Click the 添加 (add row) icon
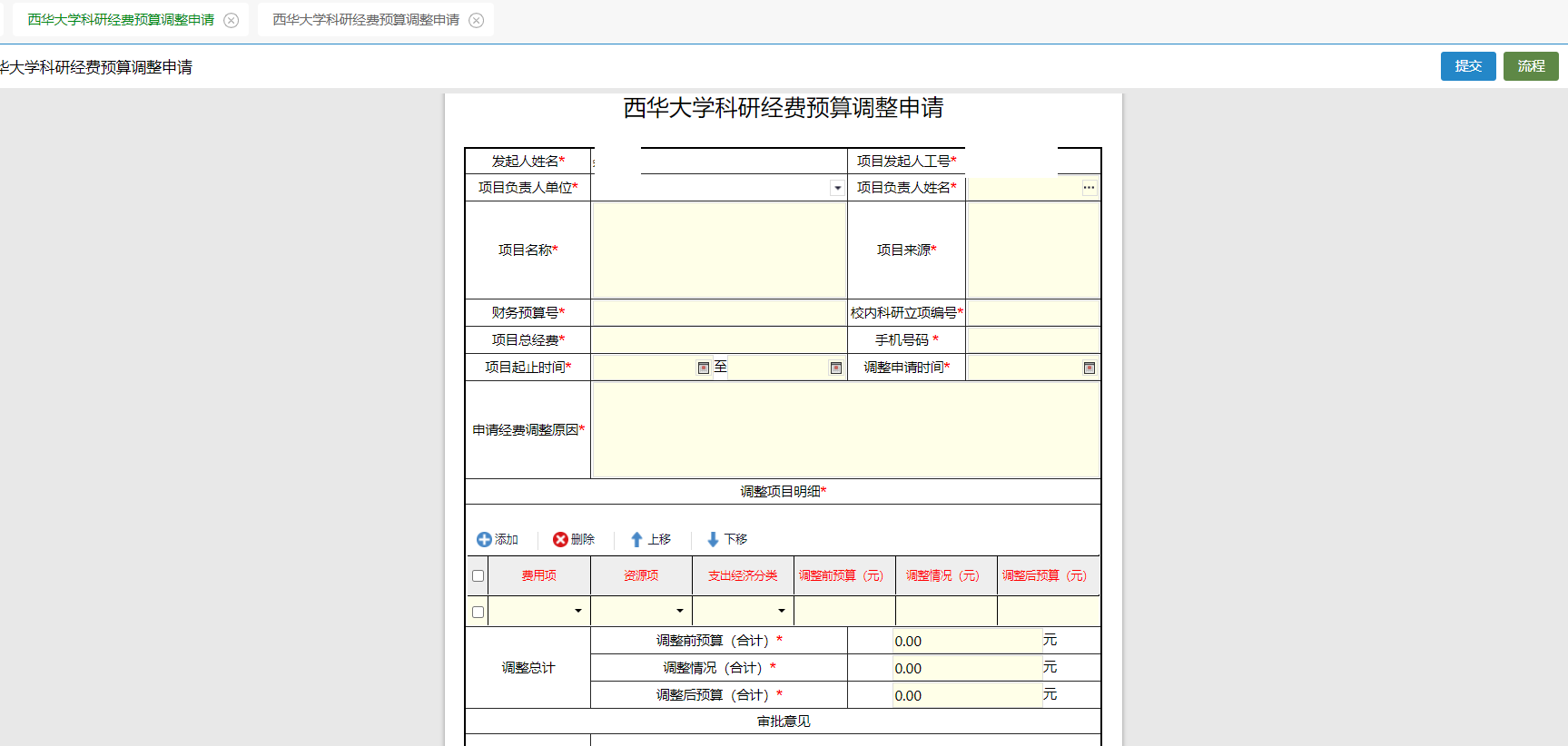Viewport: 1568px width, 746px height. pos(484,539)
